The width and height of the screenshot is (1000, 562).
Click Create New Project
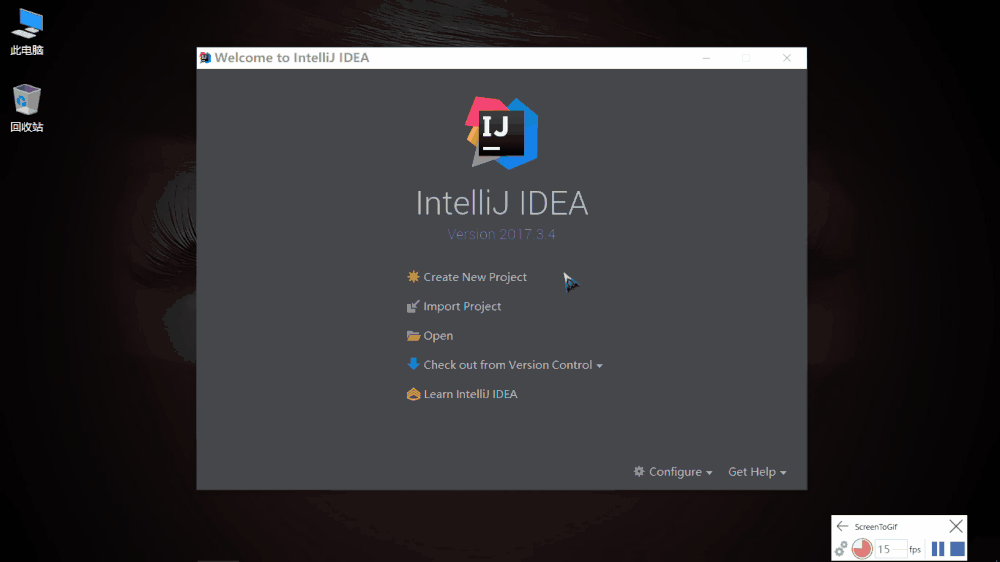(x=467, y=277)
